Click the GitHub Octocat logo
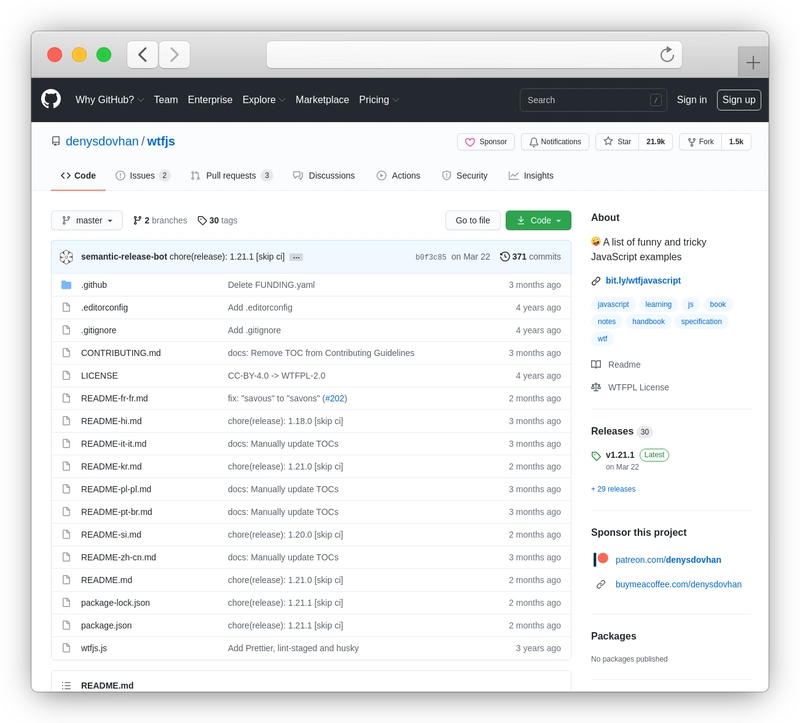 (51, 99)
